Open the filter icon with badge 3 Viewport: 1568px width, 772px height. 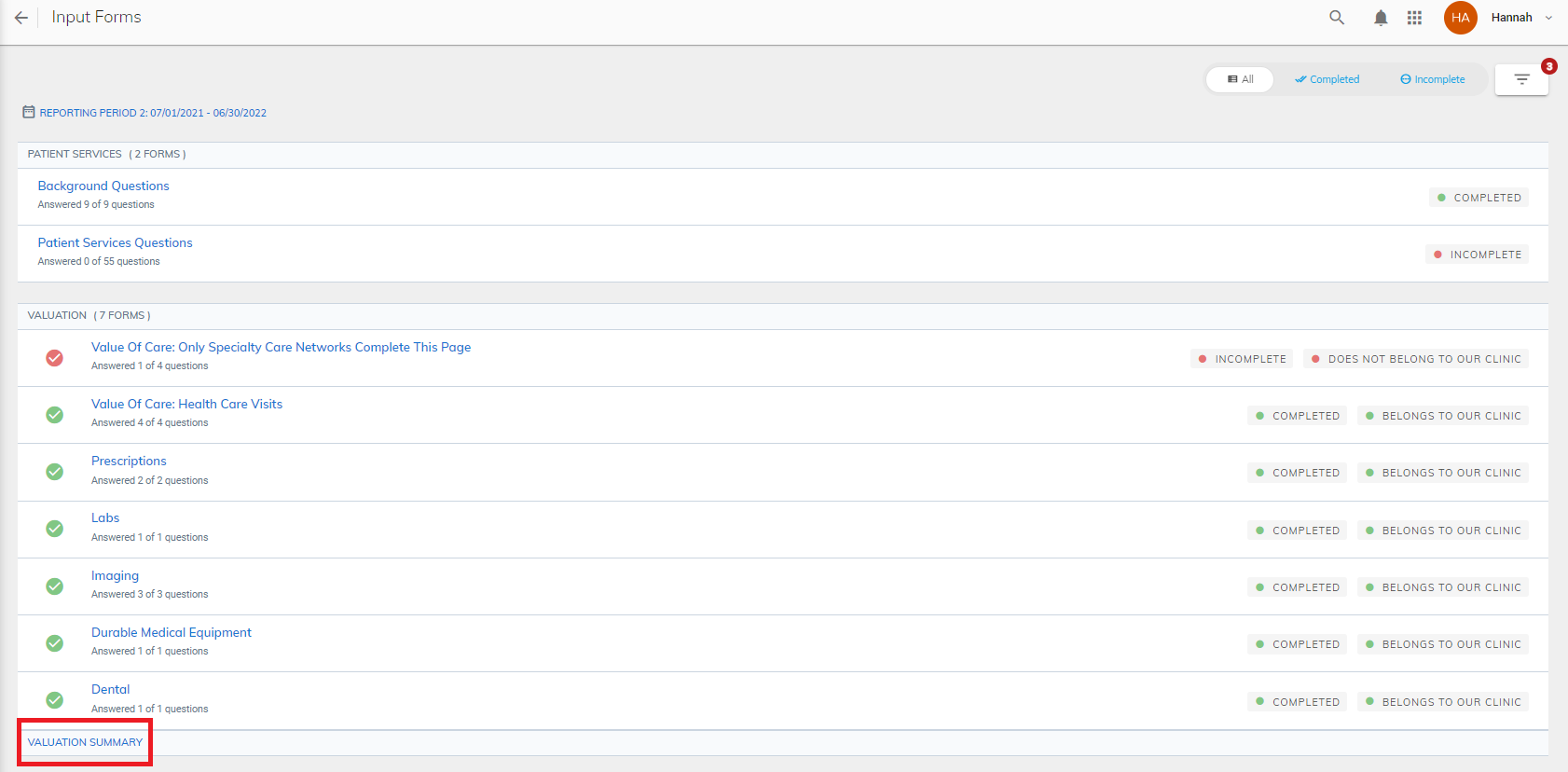(x=1521, y=79)
